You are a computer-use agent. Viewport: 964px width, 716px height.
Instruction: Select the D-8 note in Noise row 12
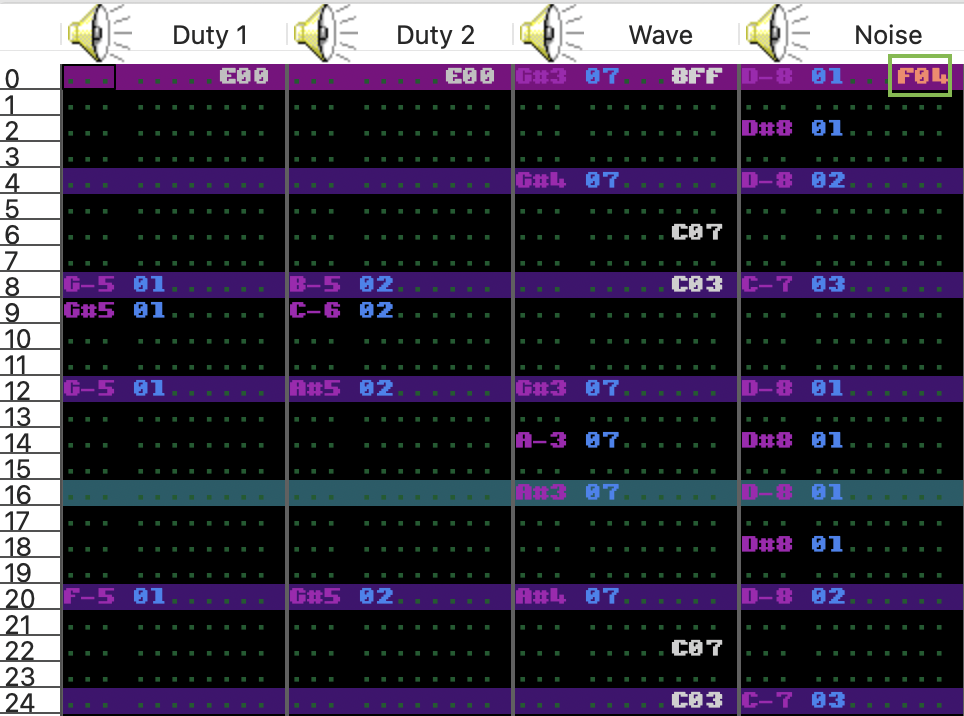coord(767,388)
